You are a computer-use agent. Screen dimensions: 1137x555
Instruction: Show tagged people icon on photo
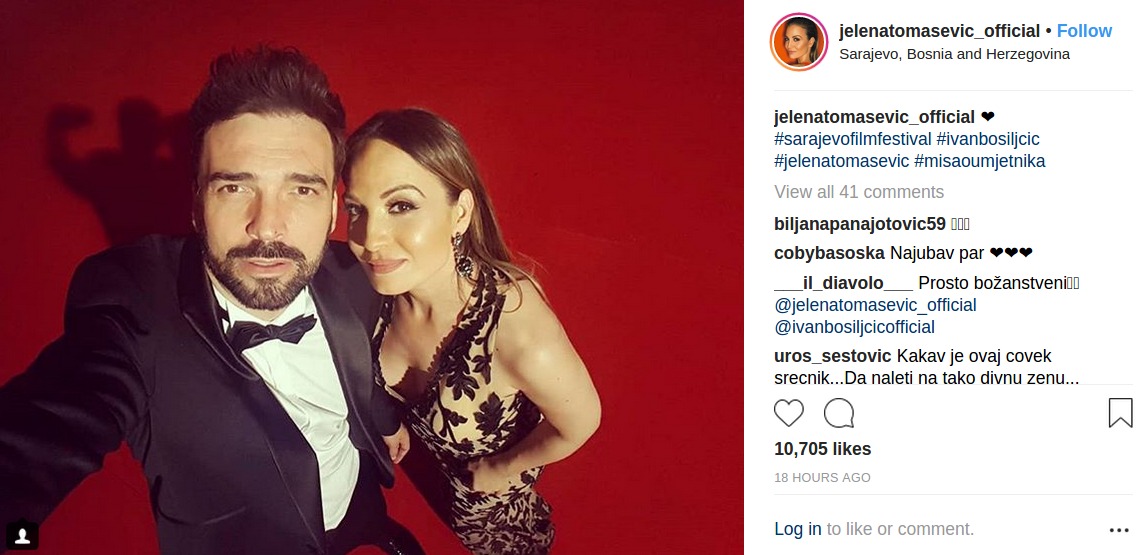23,536
